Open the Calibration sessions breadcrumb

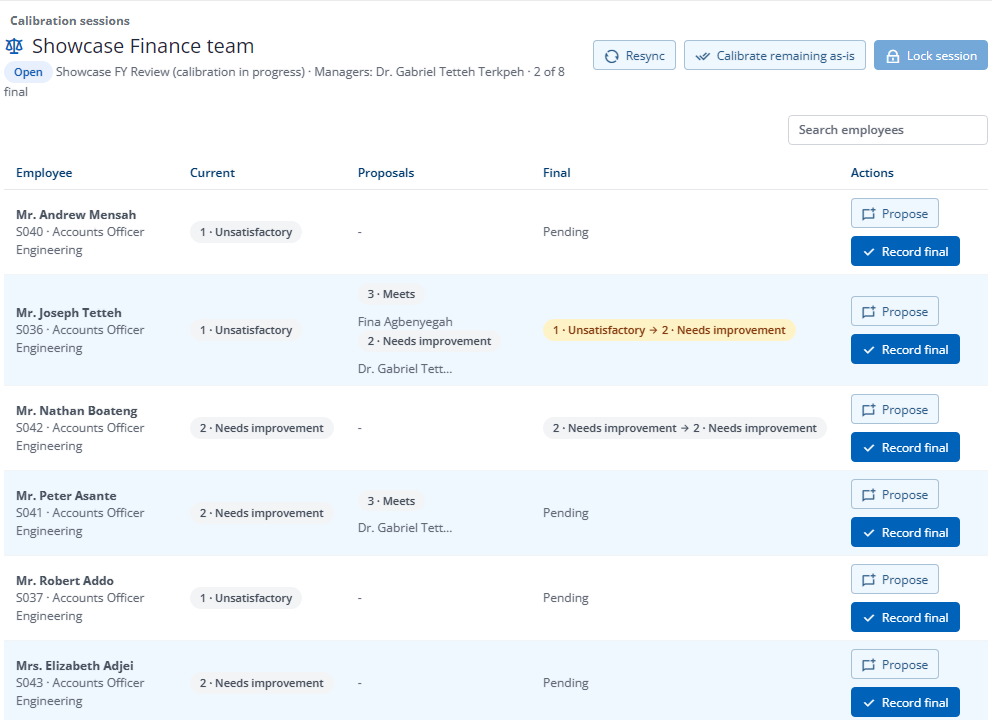[x=70, y=21]
